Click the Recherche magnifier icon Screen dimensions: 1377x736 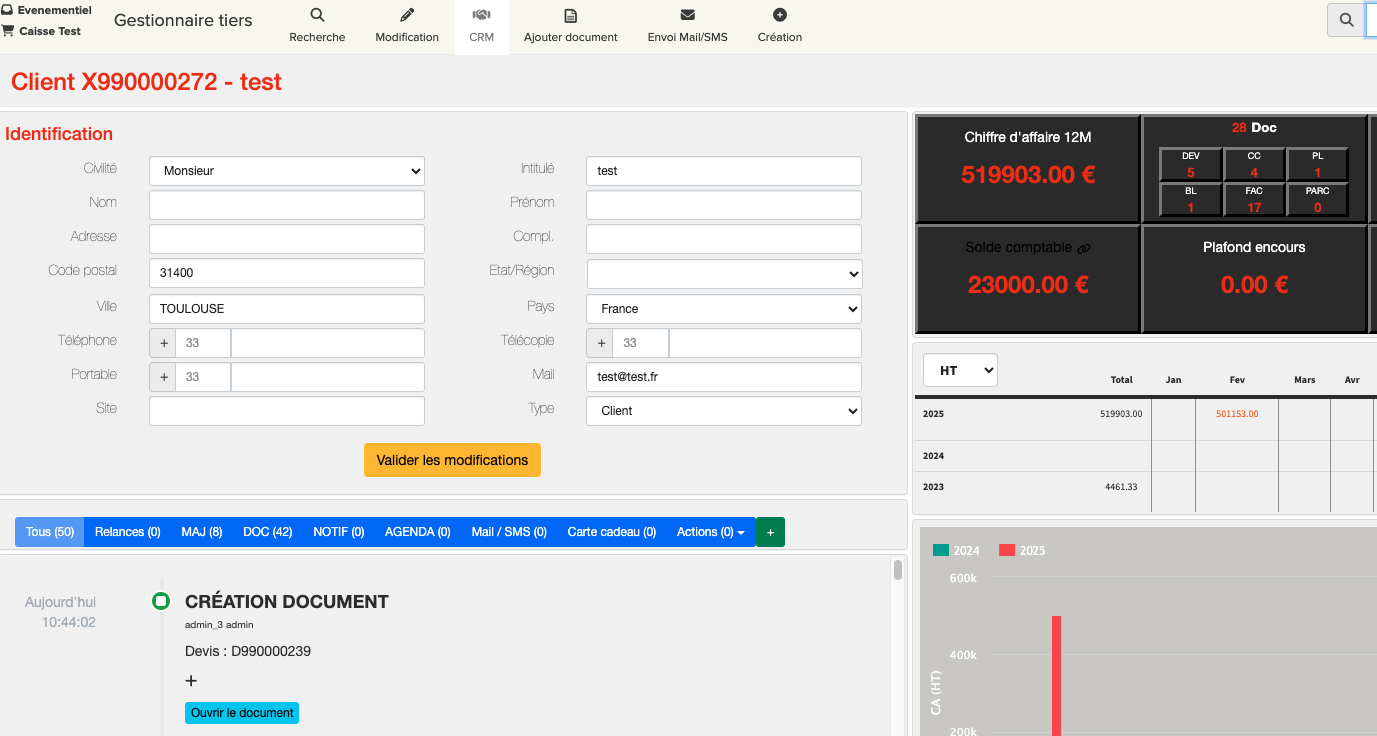pos(317,15)
